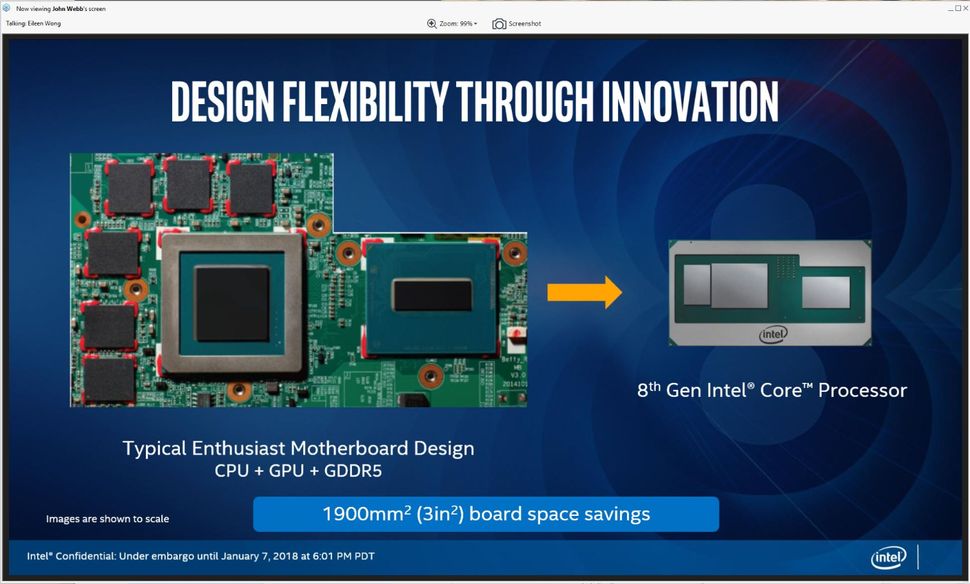Screen dimensions: 970x584
Task: Click the zoom magnifier icon in the toolbar
Action: (430, 23)
